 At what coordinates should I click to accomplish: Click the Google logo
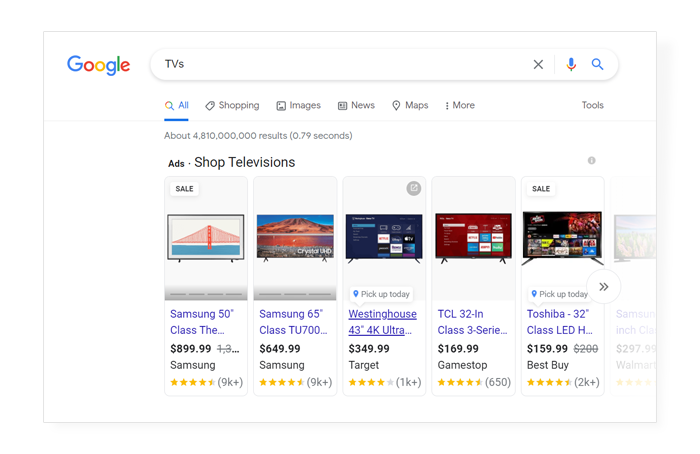click(x=99, y=65)
